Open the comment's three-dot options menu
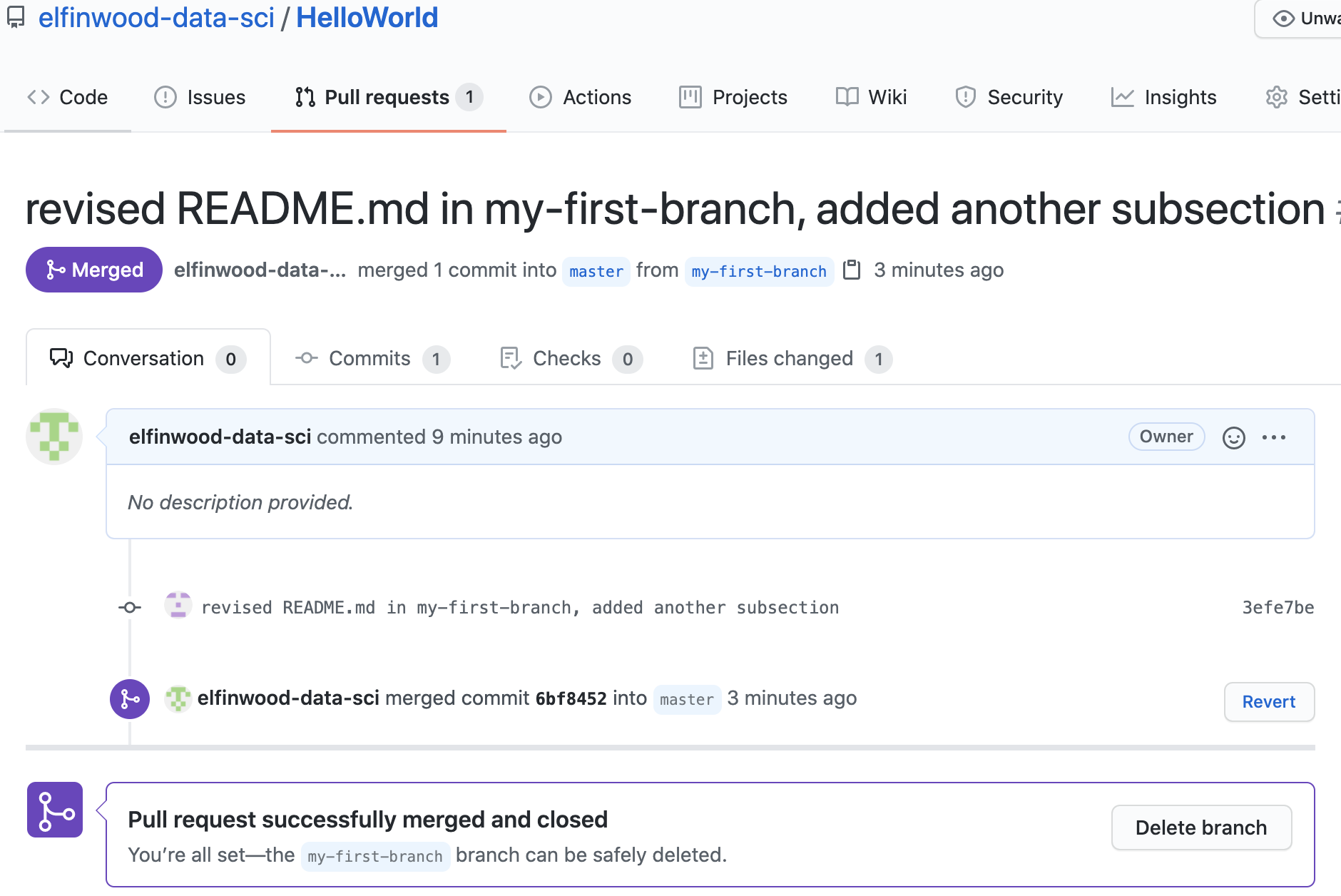 pos(1273,437)
